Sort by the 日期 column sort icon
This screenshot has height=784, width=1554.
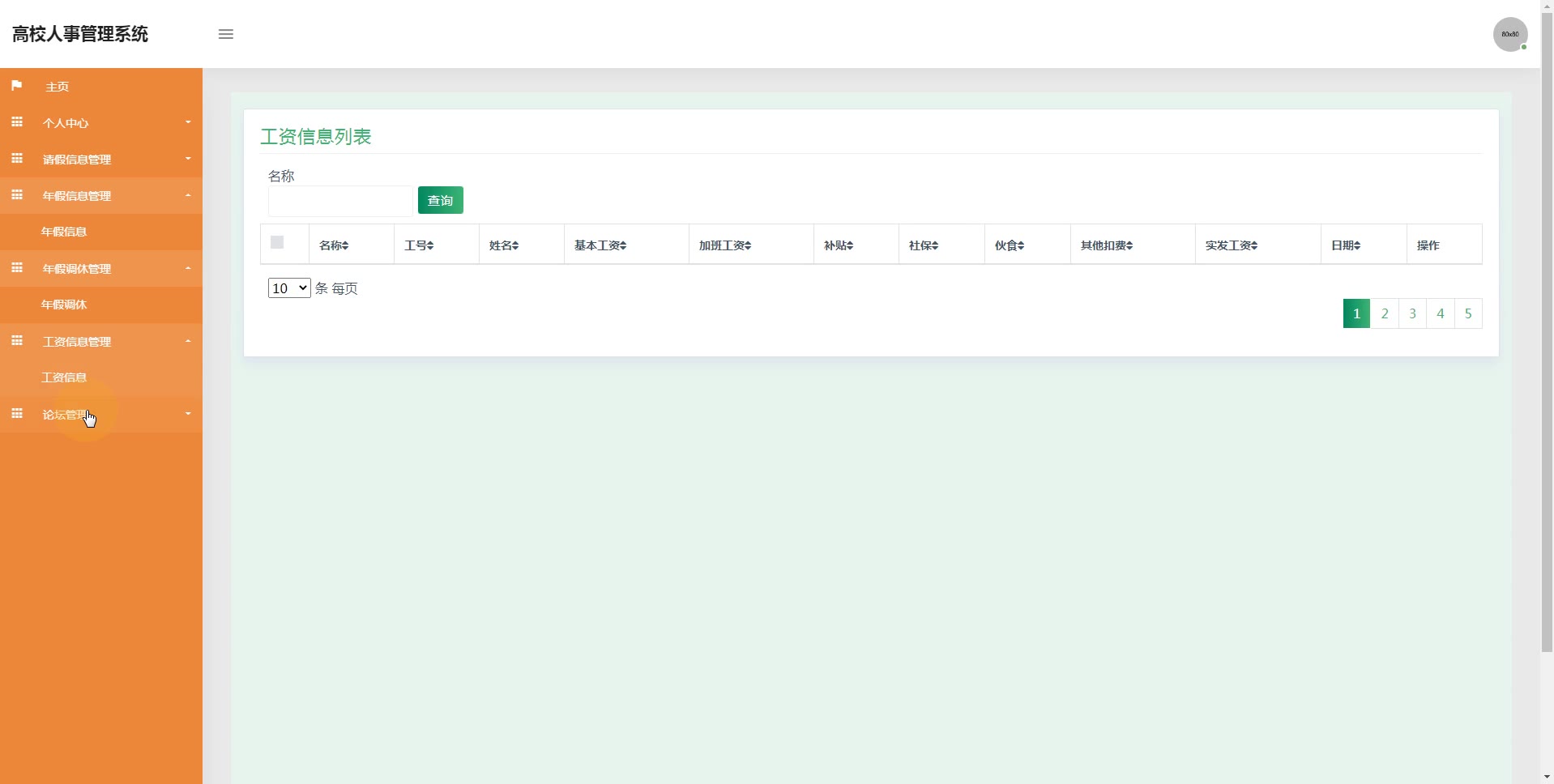click(1358, 245)
